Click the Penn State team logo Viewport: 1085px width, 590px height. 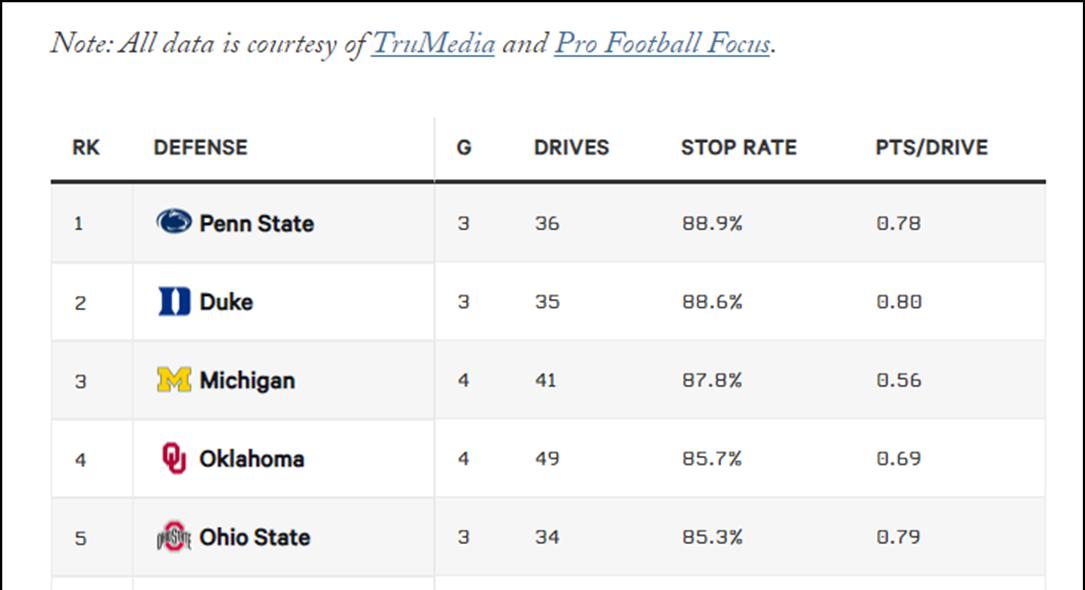[174, 222]
